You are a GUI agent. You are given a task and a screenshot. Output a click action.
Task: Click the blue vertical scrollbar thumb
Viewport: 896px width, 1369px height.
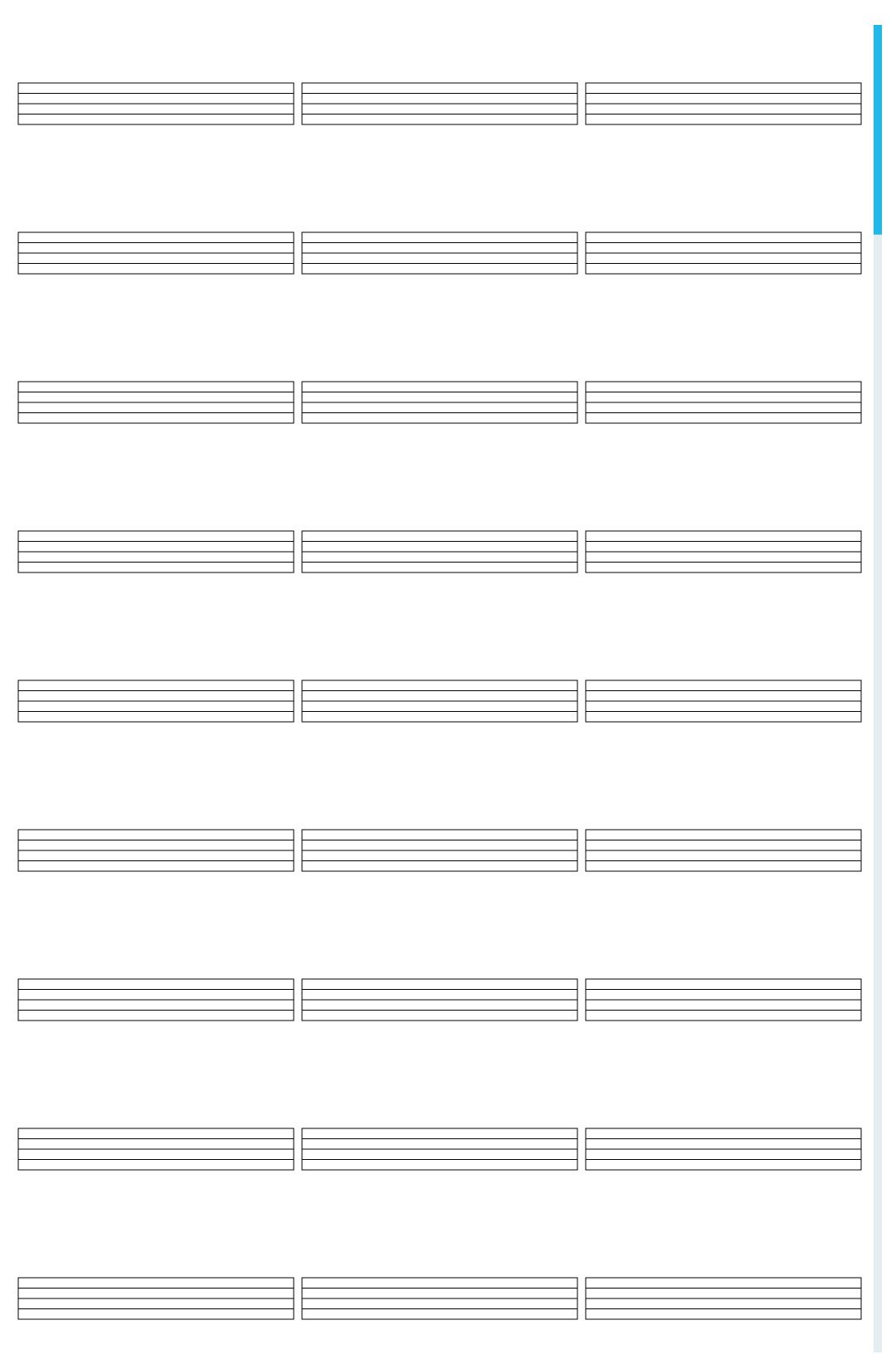coord(878,129)
